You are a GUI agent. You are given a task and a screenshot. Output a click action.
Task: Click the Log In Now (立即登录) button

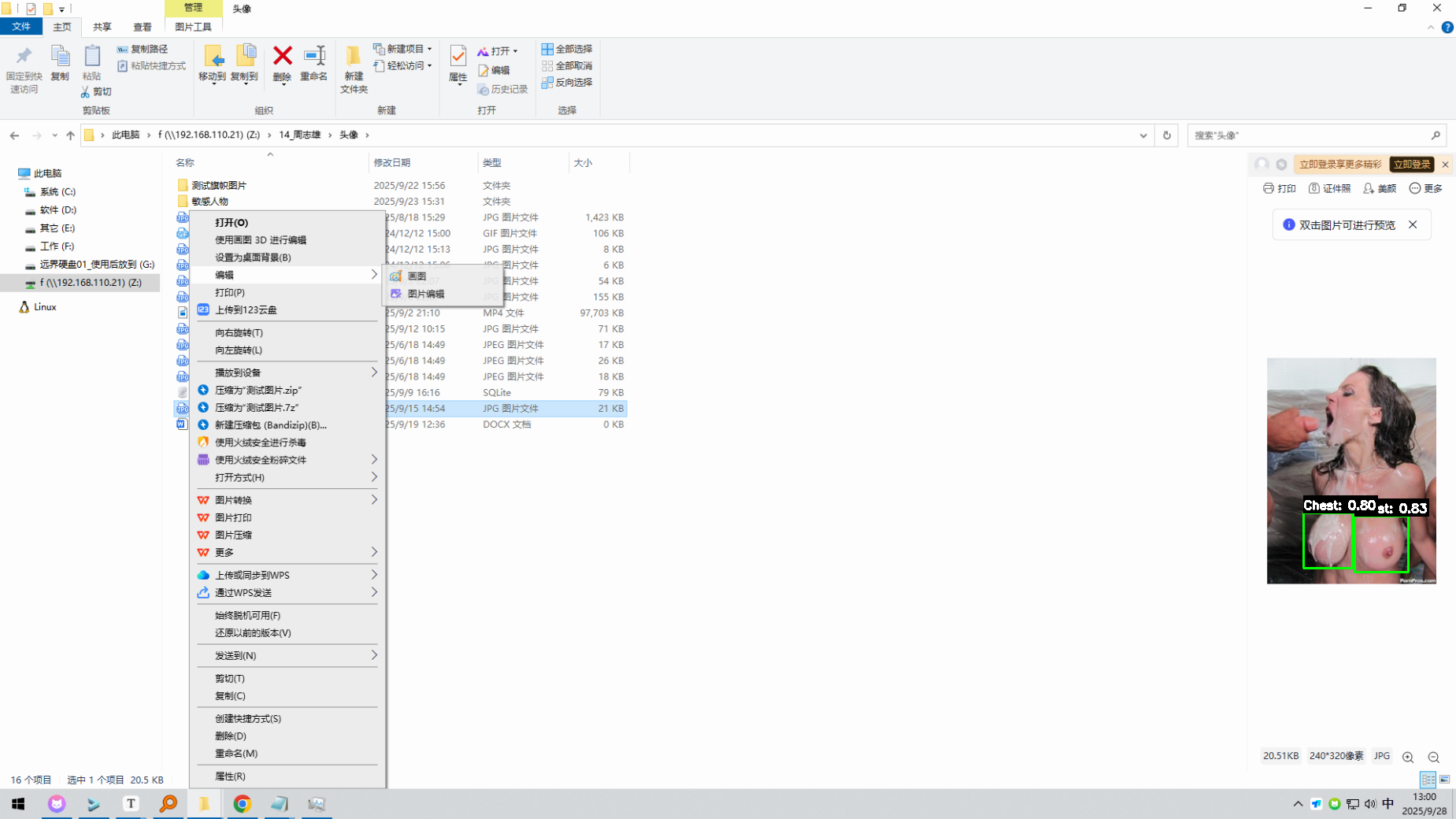pyautogui.click(x=1410, y=165)
